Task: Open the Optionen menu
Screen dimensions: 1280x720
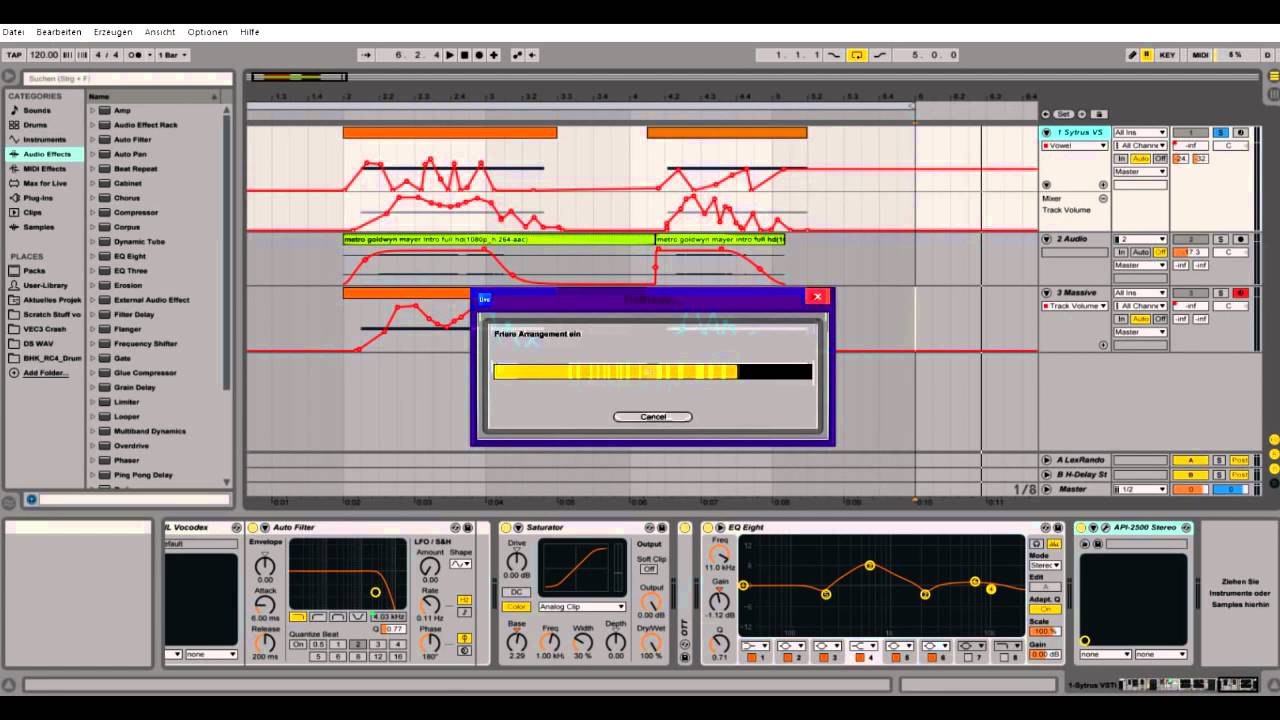Action: point(207,32)
